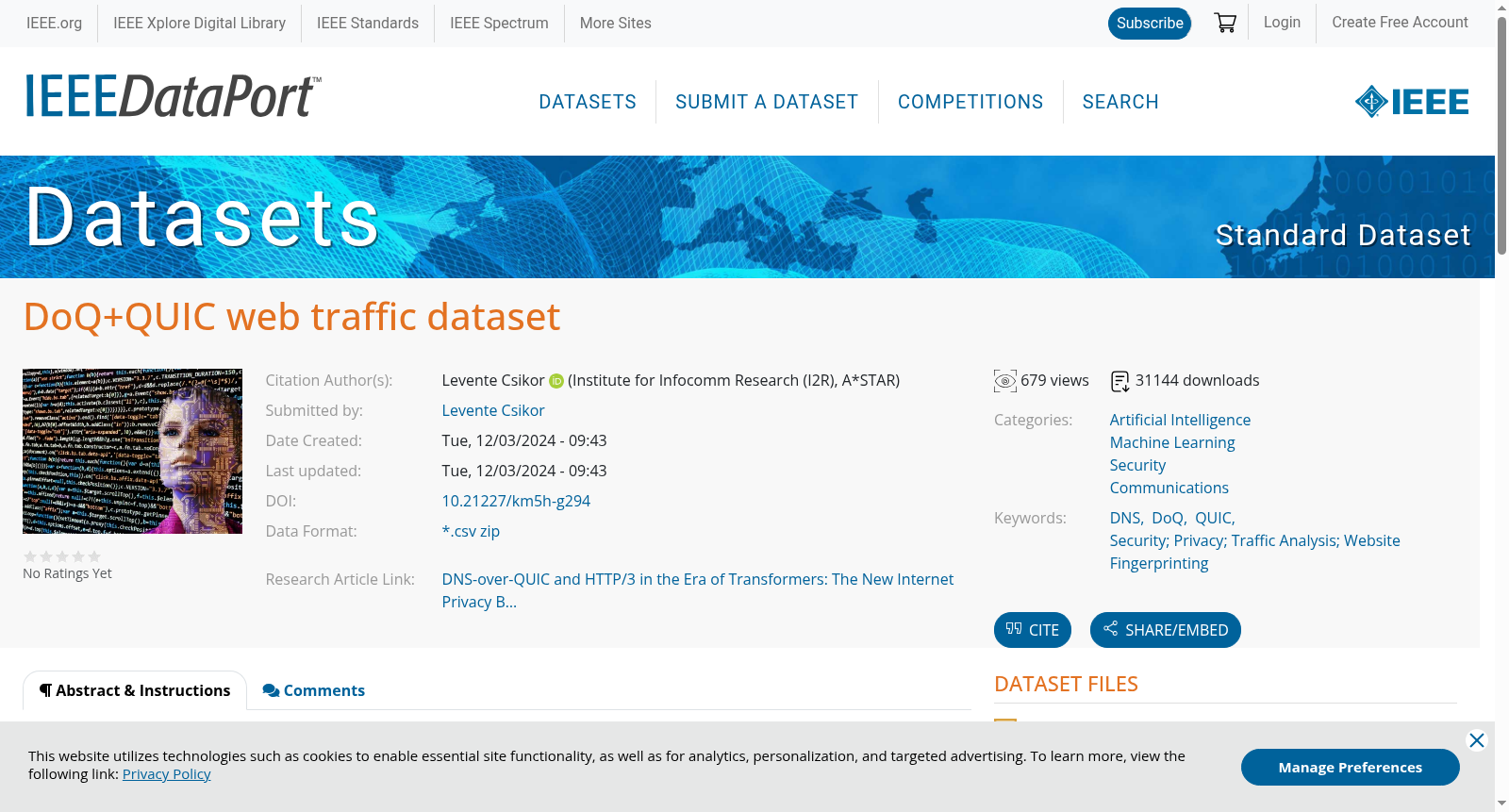Open SUBMIT A DATASET page

pos(767,102)
